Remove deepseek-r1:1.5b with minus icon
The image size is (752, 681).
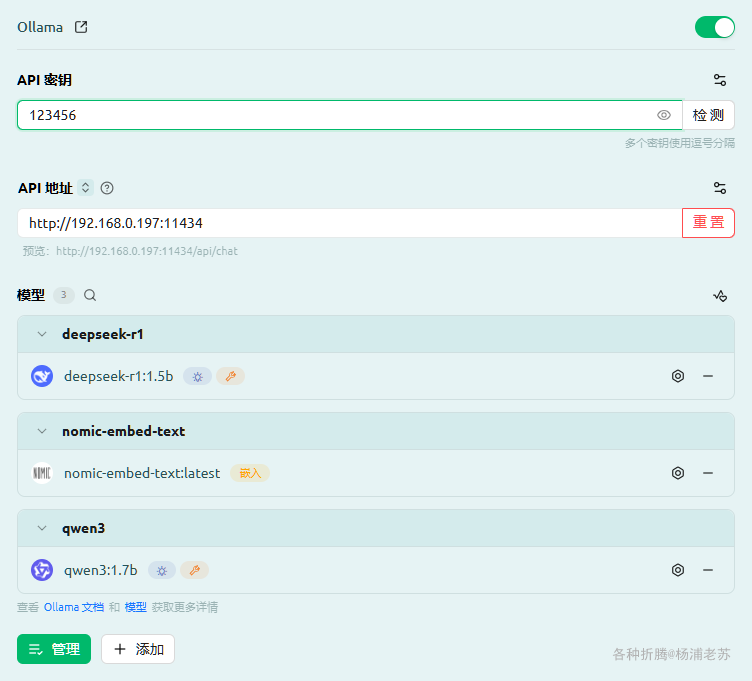(708, 376)
